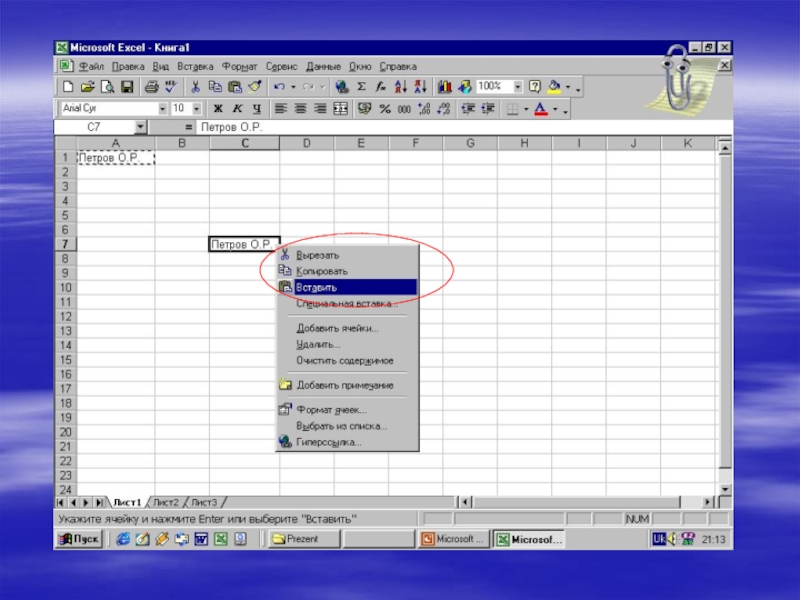Click the AutoSum sigma icon
The width and height of the screenshot is (800, 600).
pyautogui.click(x=361, y=87)
